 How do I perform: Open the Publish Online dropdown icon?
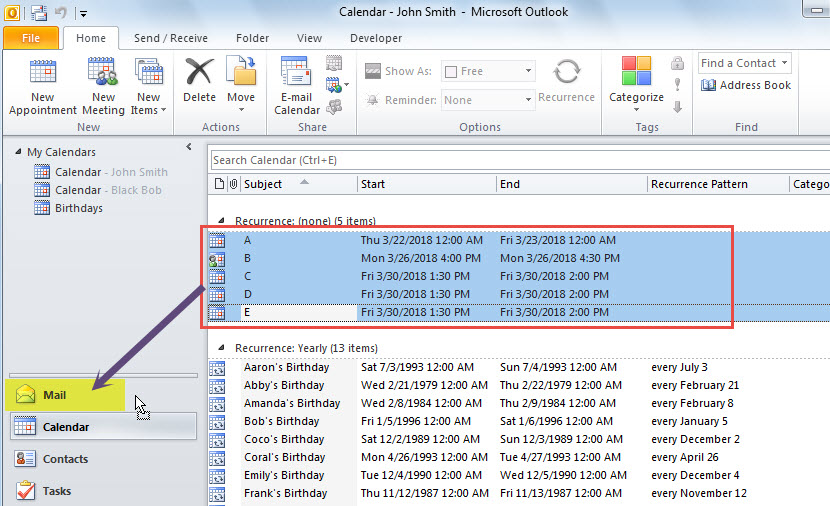coord(337,85)
